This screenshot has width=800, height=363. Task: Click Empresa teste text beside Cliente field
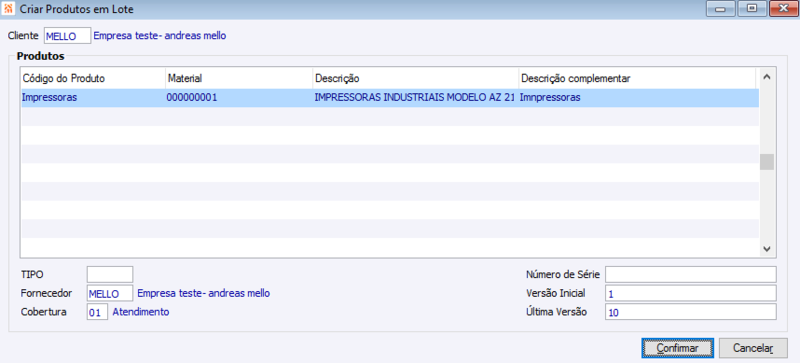click(x=160, y=36)
